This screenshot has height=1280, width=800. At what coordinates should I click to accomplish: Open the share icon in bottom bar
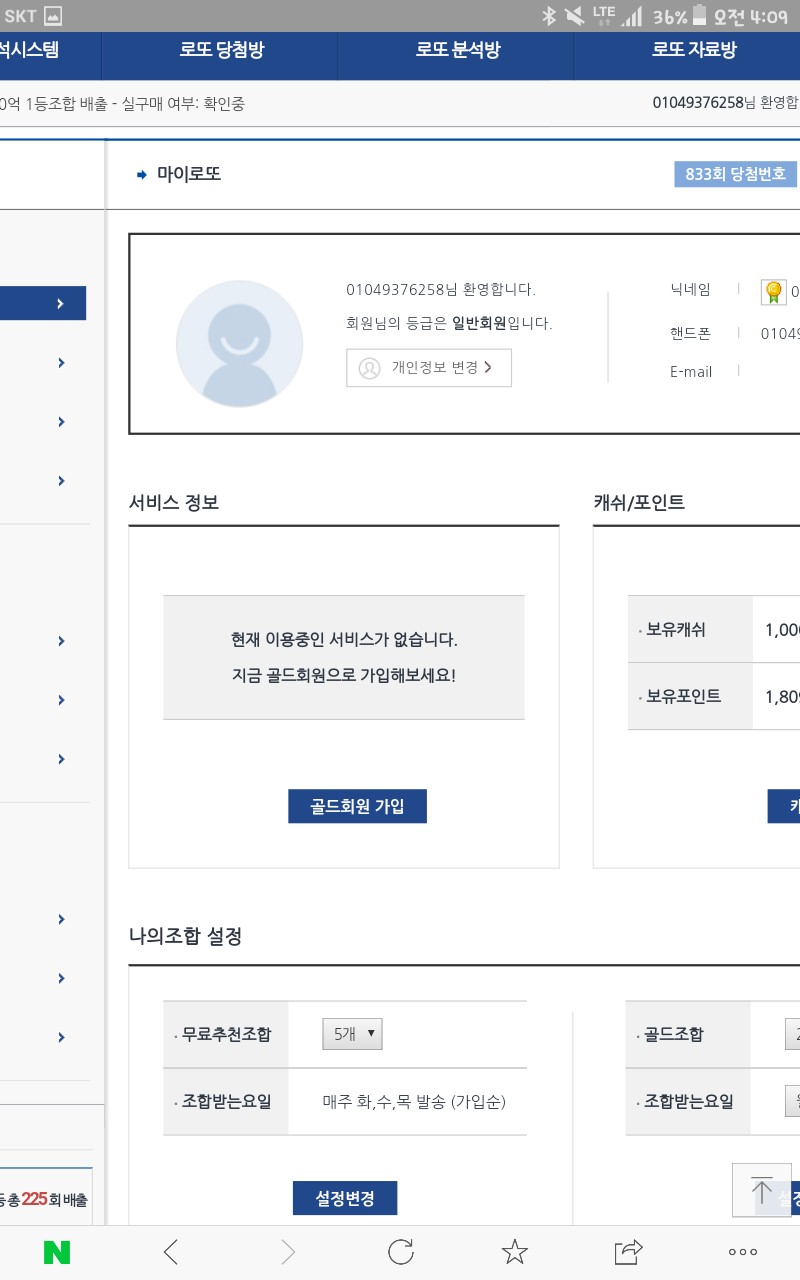pos(628,1251)
